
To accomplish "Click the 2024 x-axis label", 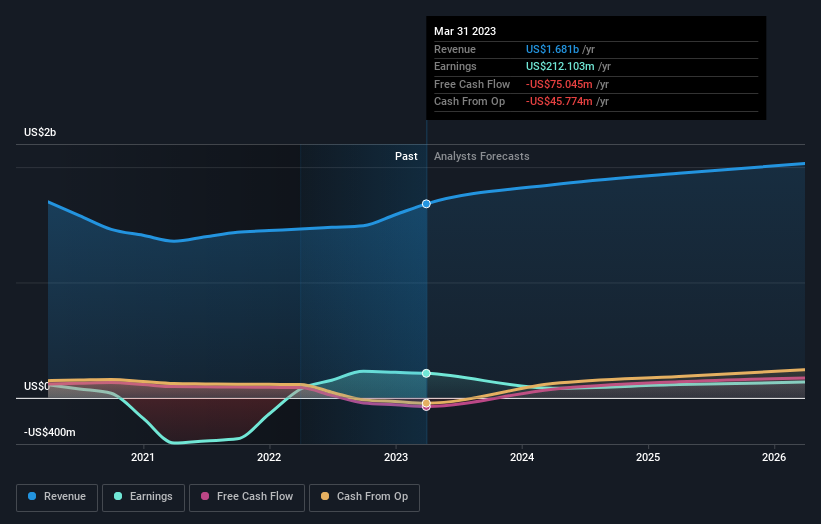I will (522, 458).
